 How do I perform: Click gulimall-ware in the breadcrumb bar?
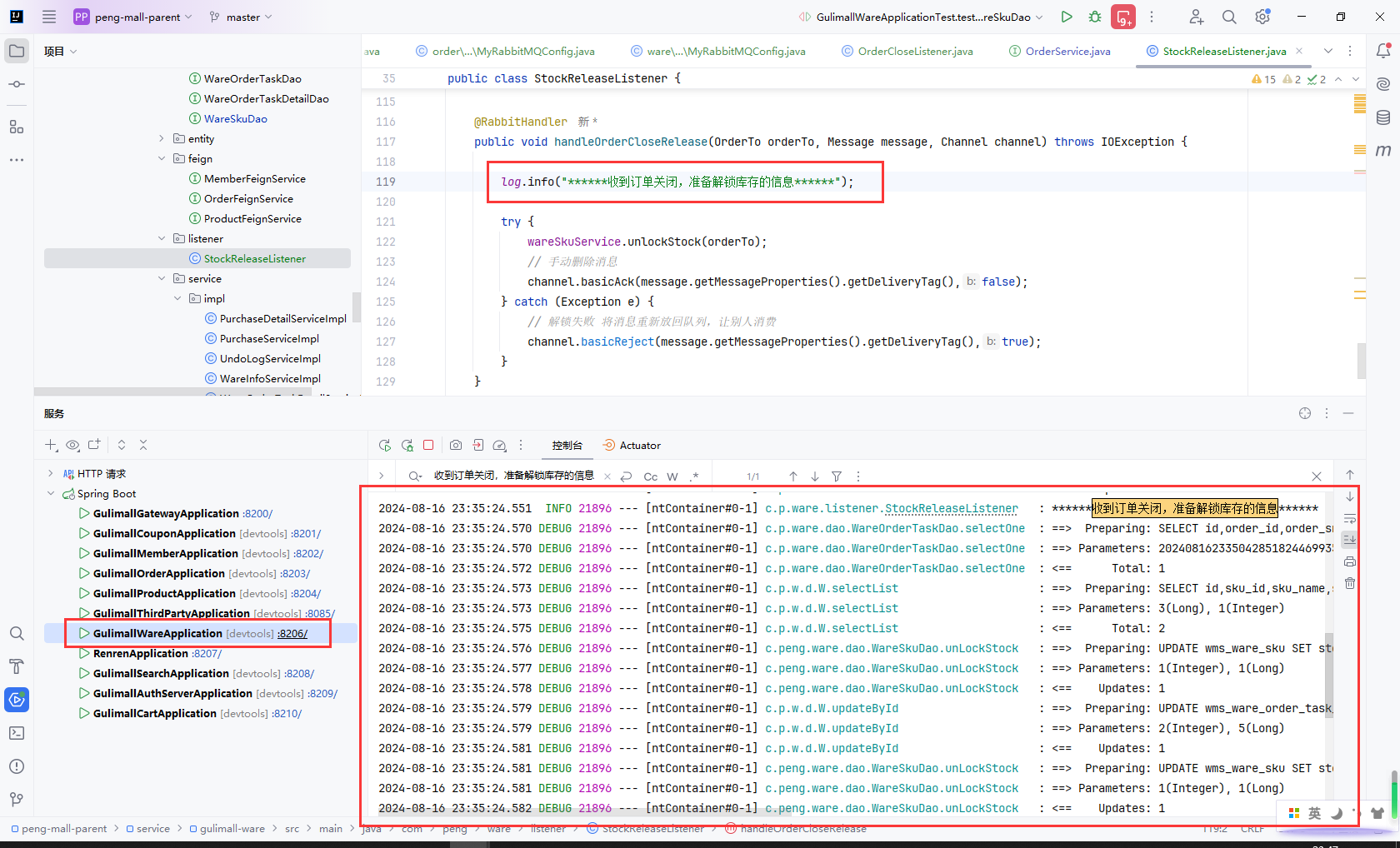(x=232, y=829)
